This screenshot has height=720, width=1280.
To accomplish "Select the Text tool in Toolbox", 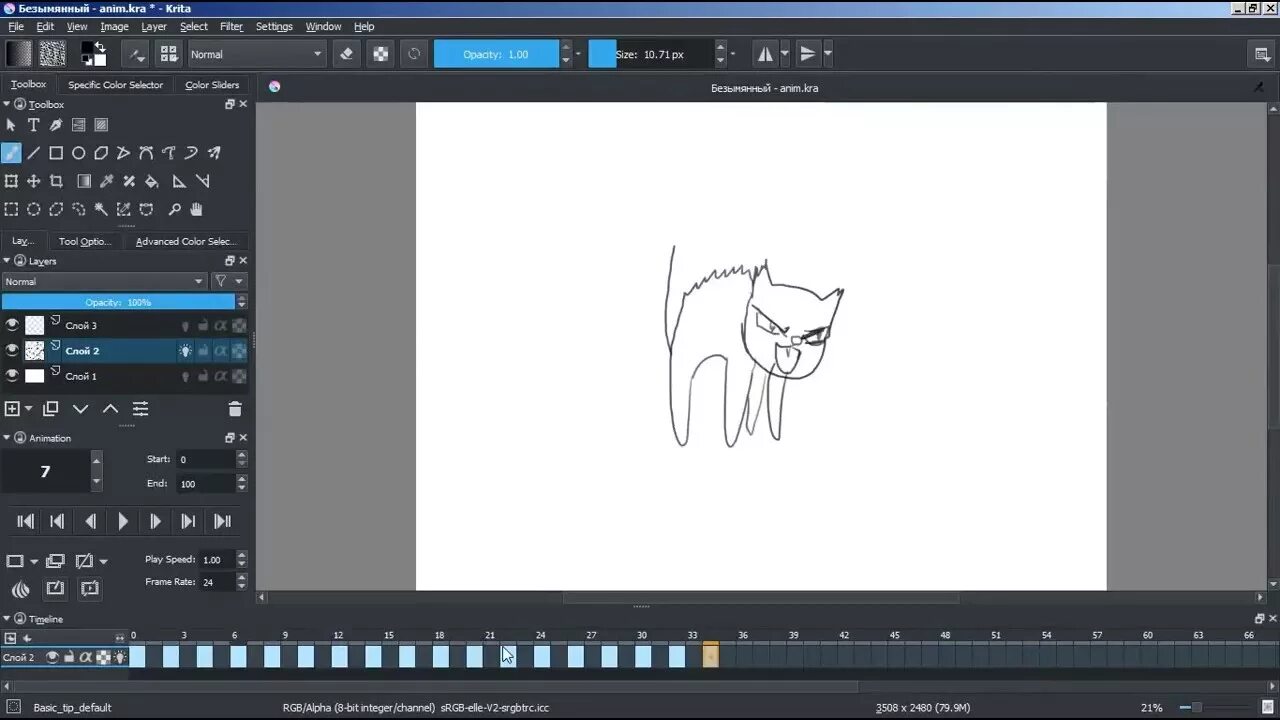I will point(33,125).
